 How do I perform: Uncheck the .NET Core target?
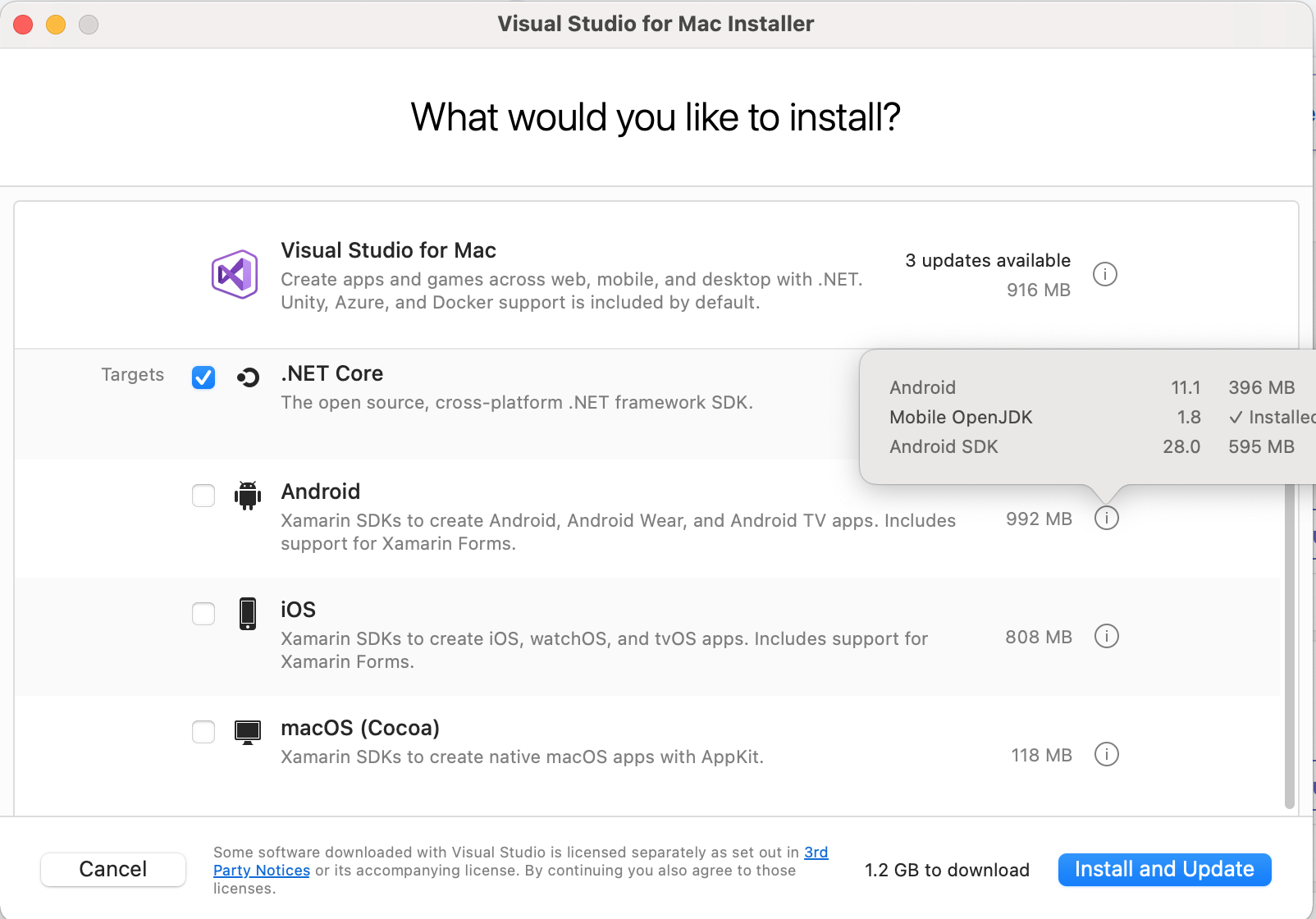coord(203,378)
